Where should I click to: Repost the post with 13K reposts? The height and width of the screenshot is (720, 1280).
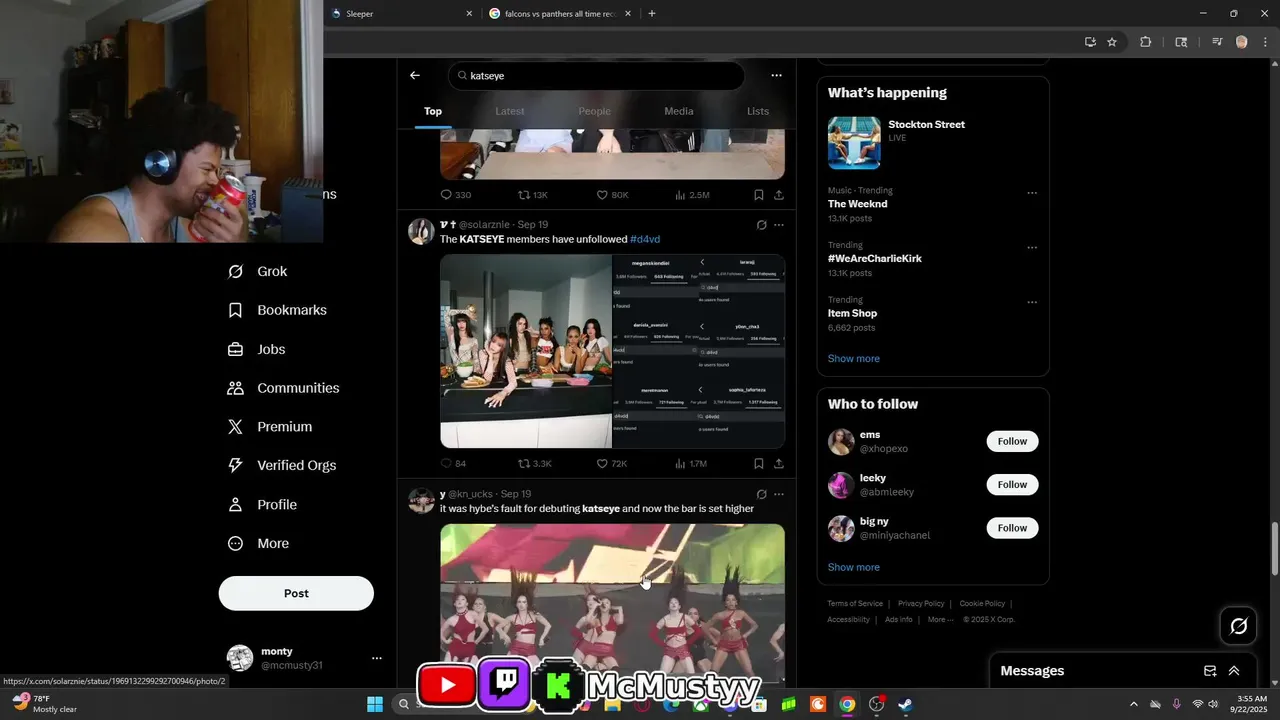[x=532, y=195]
